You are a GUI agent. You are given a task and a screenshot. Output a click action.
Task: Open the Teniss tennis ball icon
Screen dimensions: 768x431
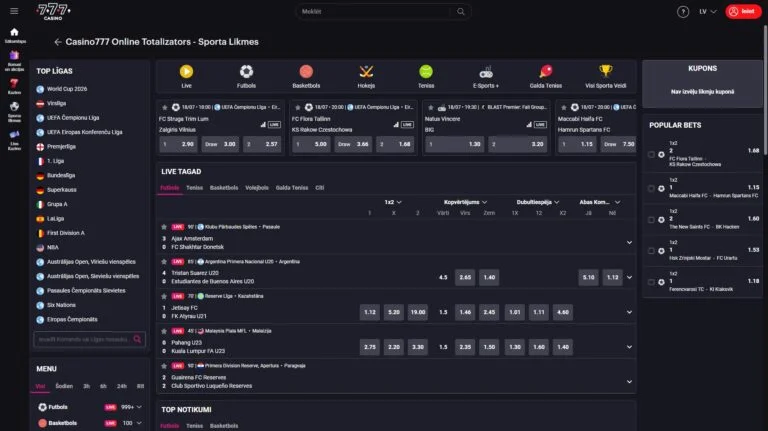[x=426, y=71]
